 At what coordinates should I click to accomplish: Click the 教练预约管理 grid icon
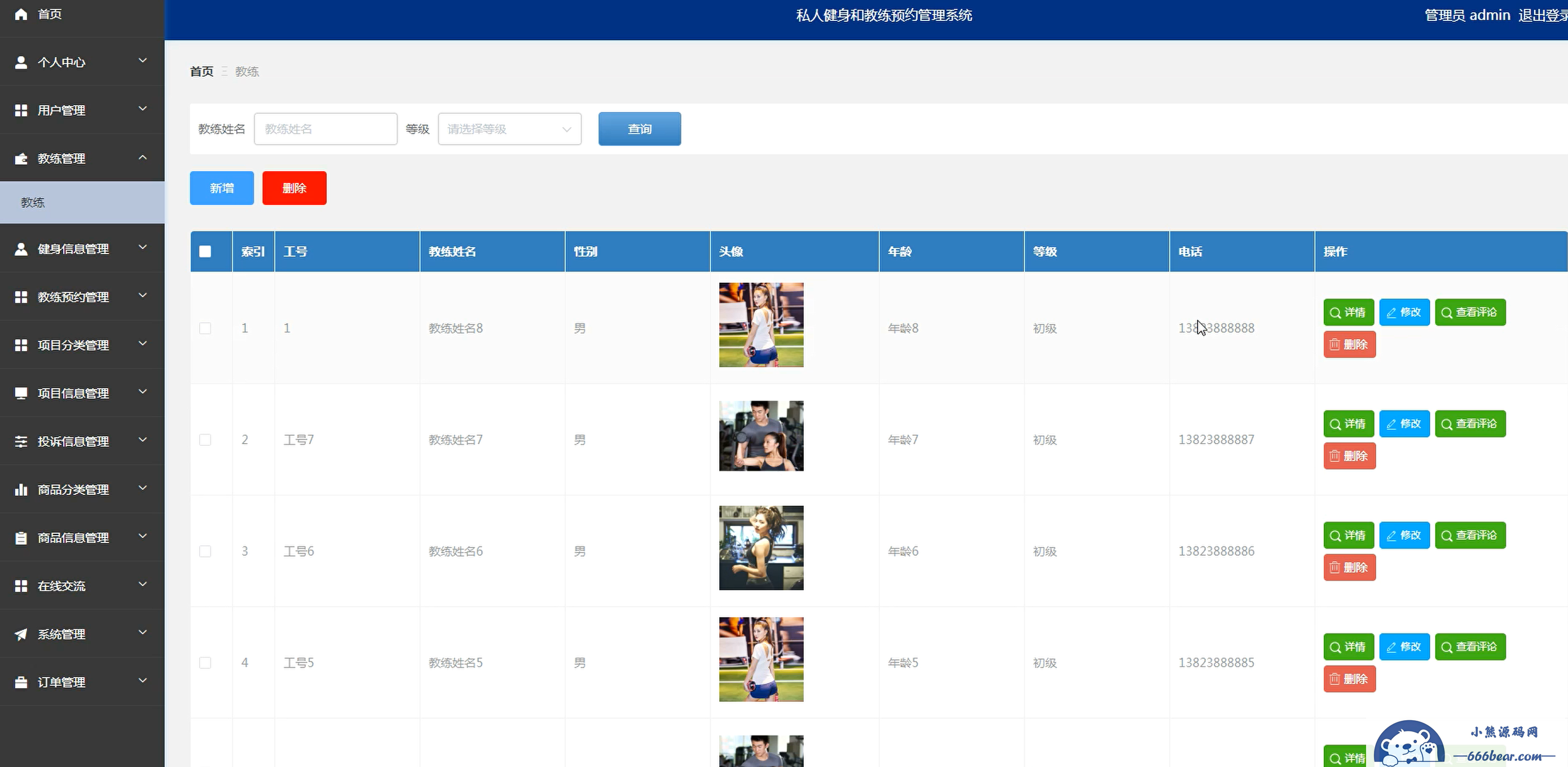point(21,297)
